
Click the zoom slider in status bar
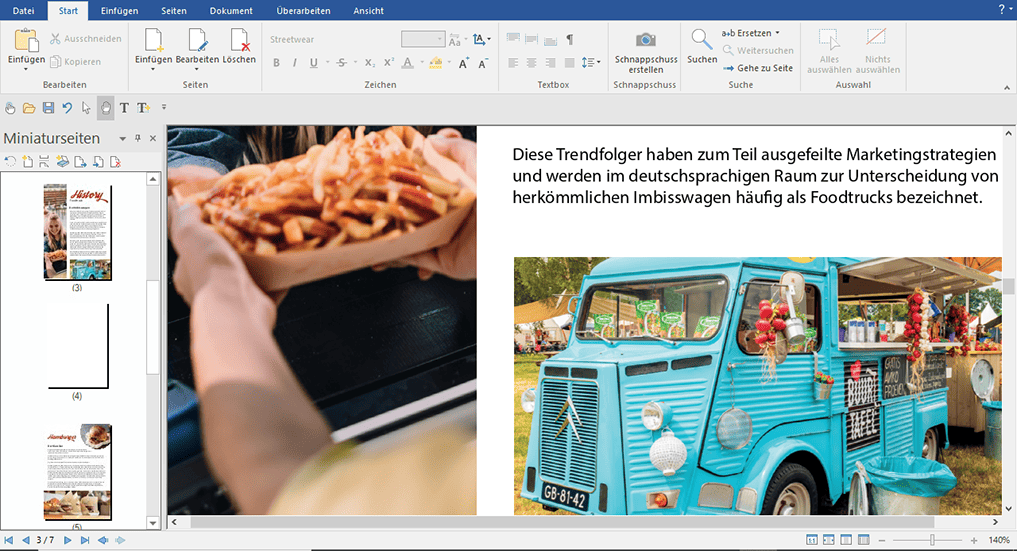pyautogui.click(x=932, y=540)
